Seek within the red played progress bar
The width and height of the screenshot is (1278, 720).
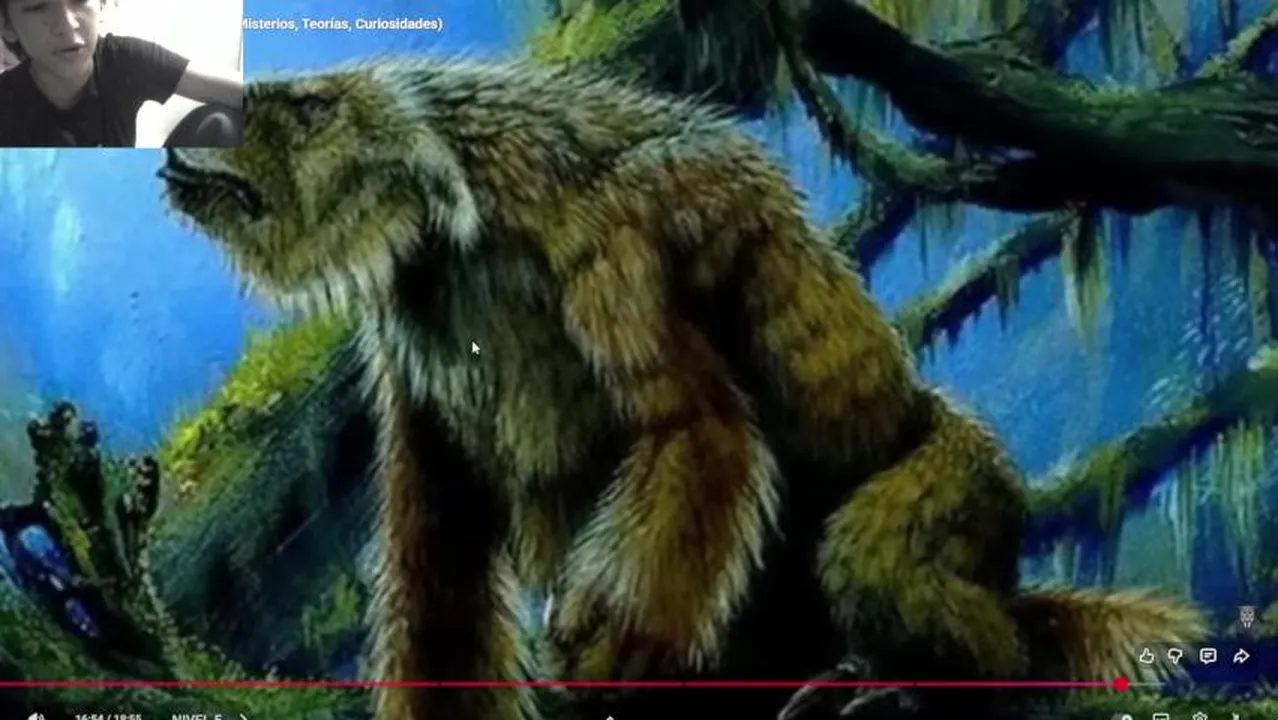[560, 685]
